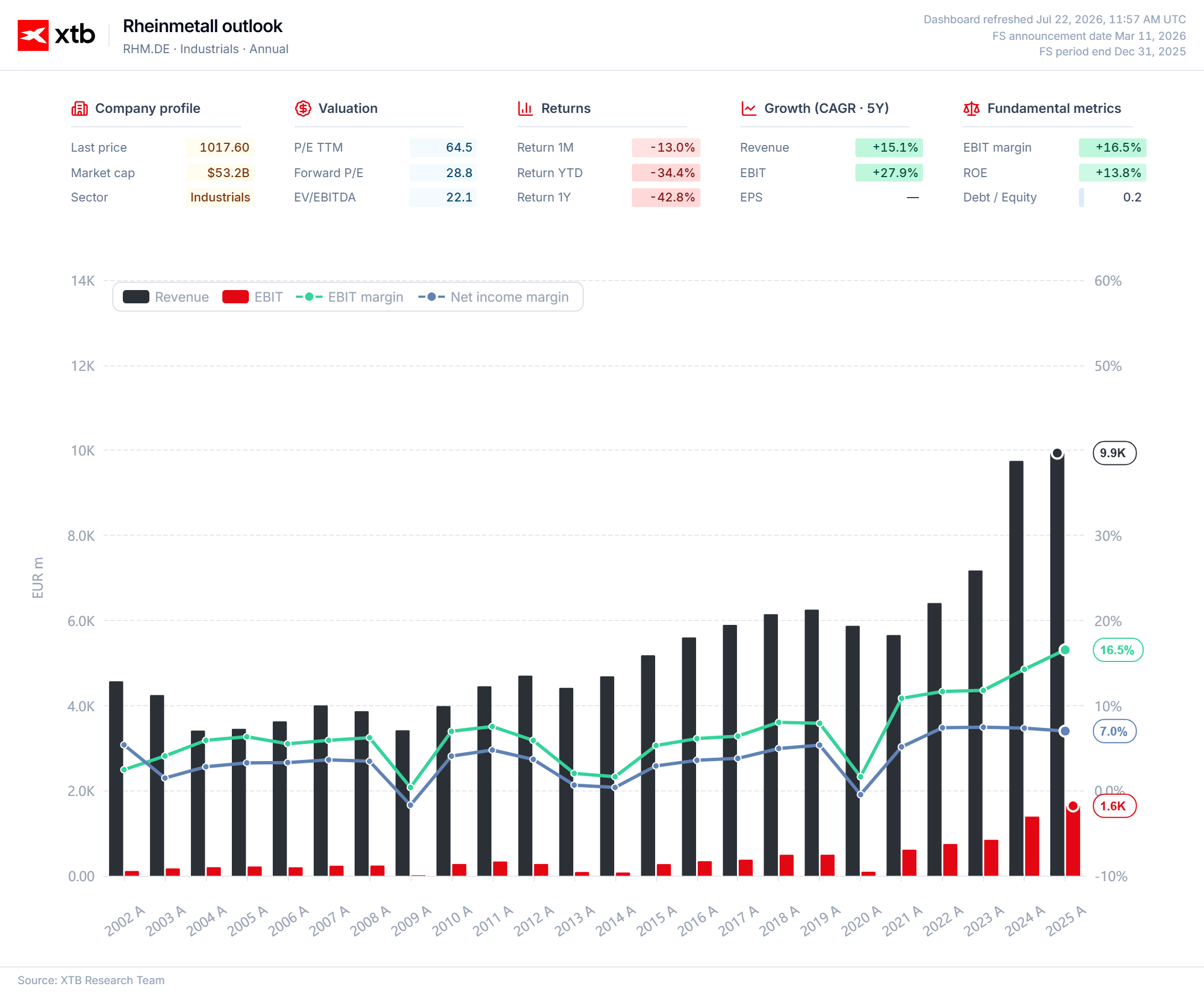Select the red 1.6K EBIT callout badge
This screenshot has height=993, width=1204.
[x=1114, y=806]
